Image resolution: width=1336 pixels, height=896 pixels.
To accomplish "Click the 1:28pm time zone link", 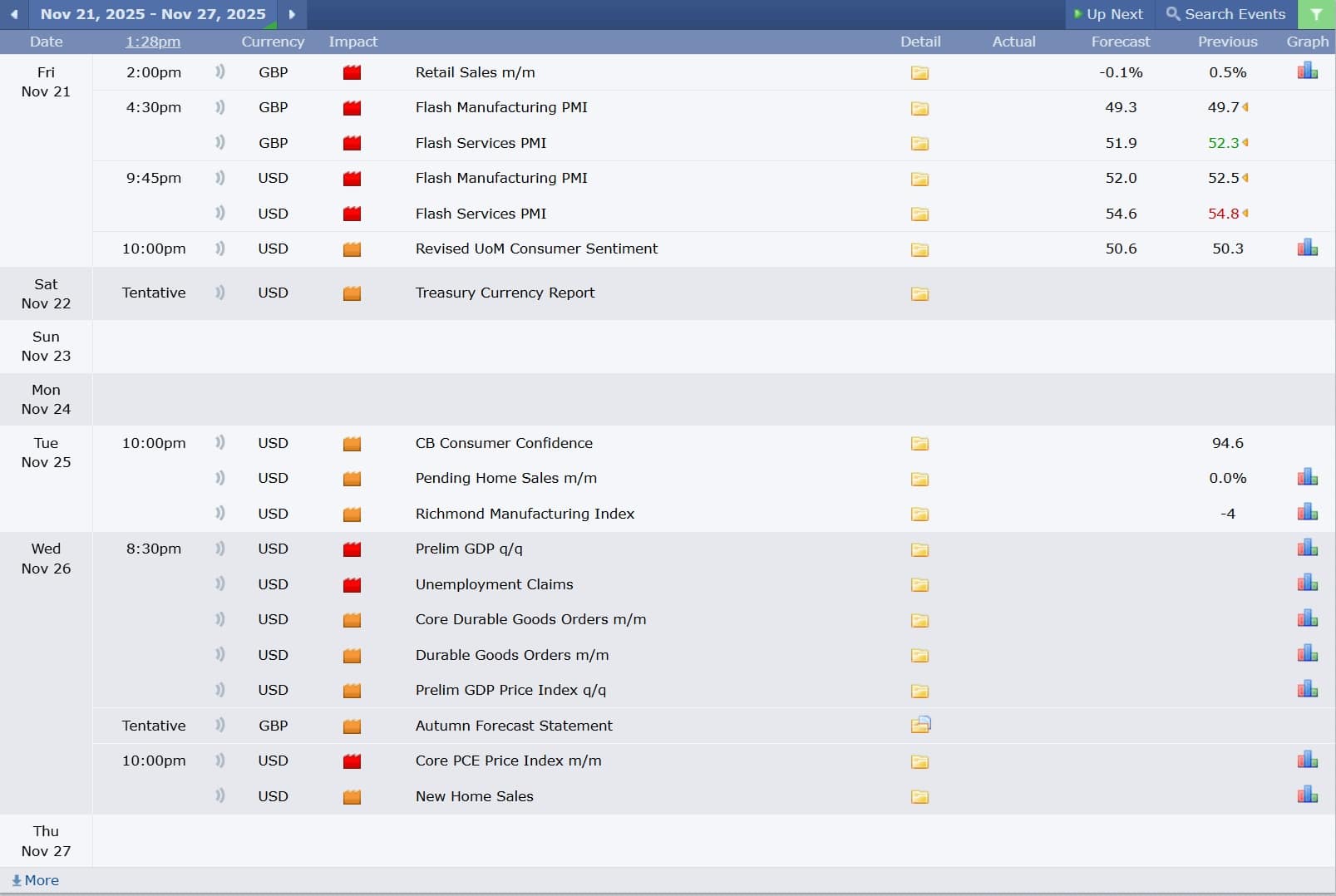I will click(x=153, y=42).
